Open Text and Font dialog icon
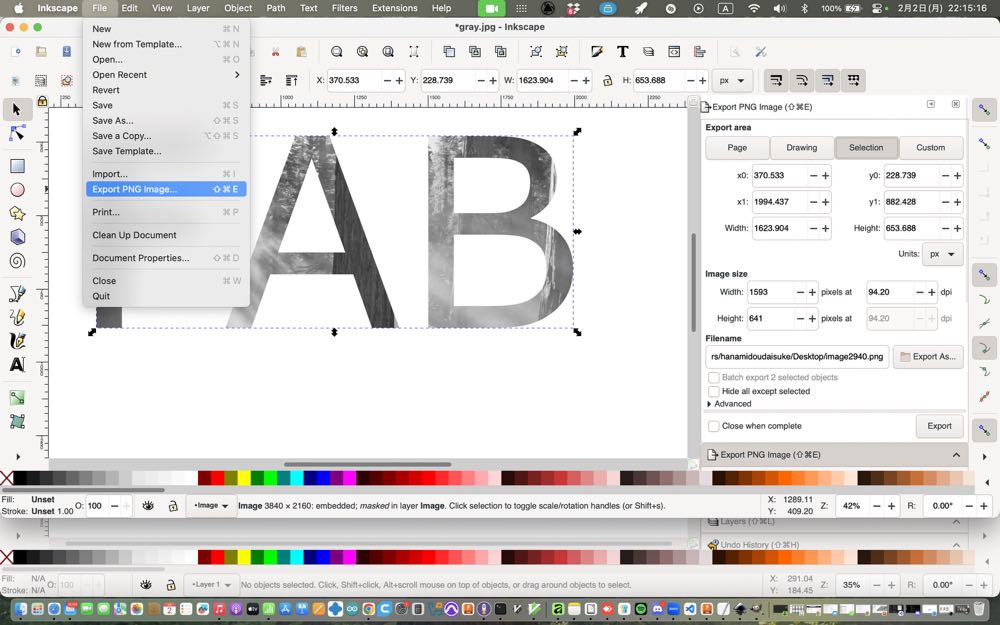1000x625 pixels. click(x=622, y=52)
